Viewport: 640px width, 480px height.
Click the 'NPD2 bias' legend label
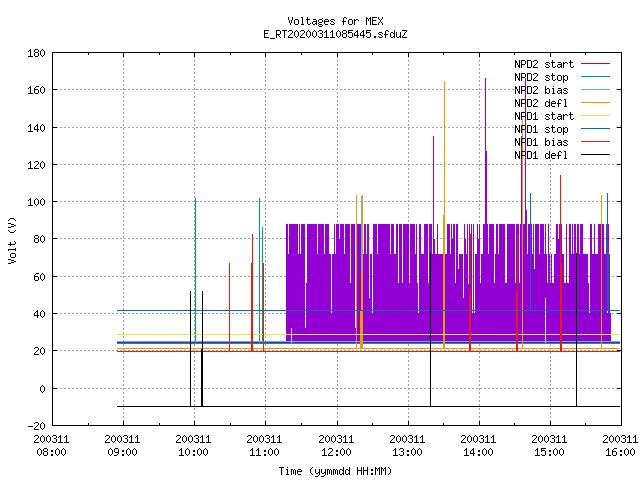click(x=541, y=90)
